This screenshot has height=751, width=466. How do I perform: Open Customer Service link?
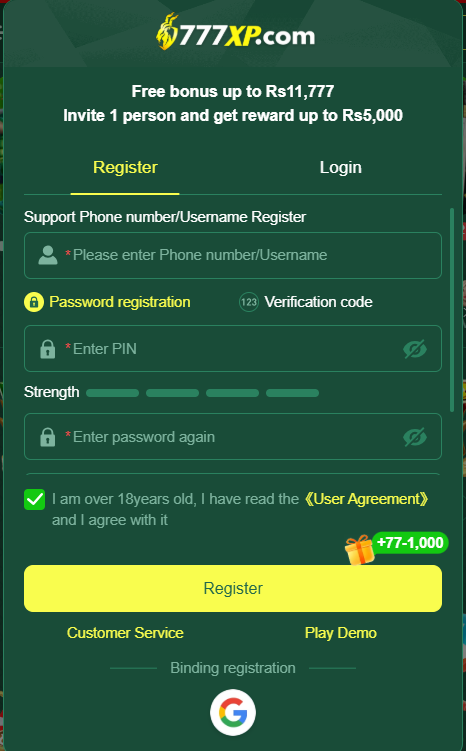[125, 633]
